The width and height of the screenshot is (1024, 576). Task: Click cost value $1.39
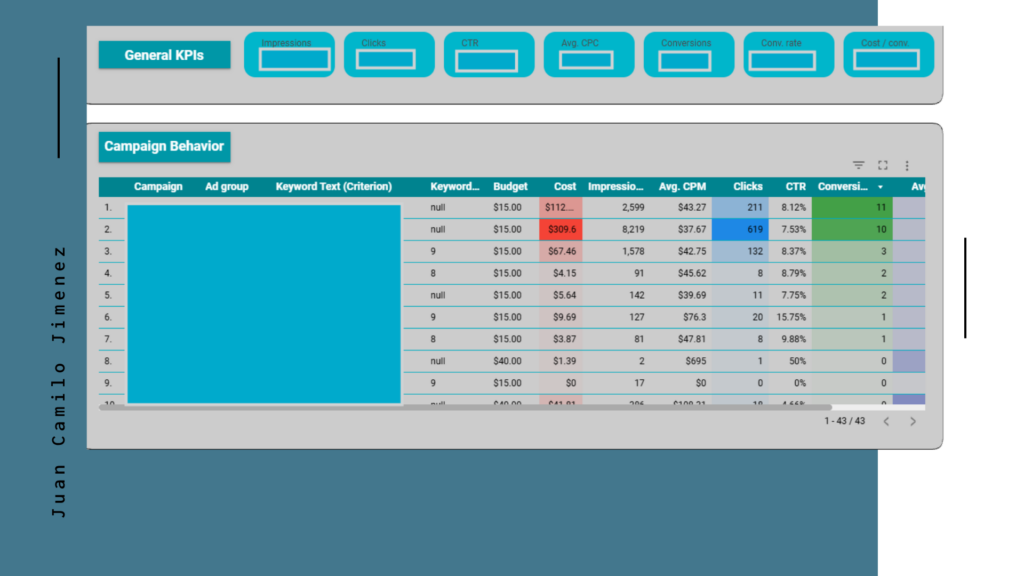(x=564, y=361)
